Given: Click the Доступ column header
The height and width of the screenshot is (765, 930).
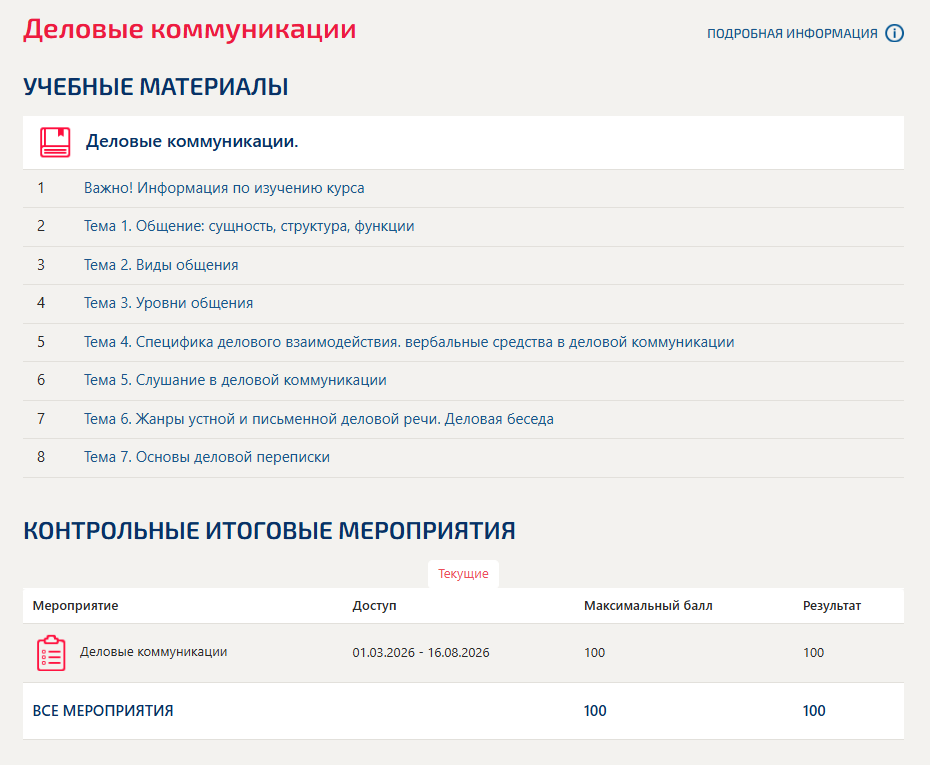Looking at the screenshot, I should 374,605.
